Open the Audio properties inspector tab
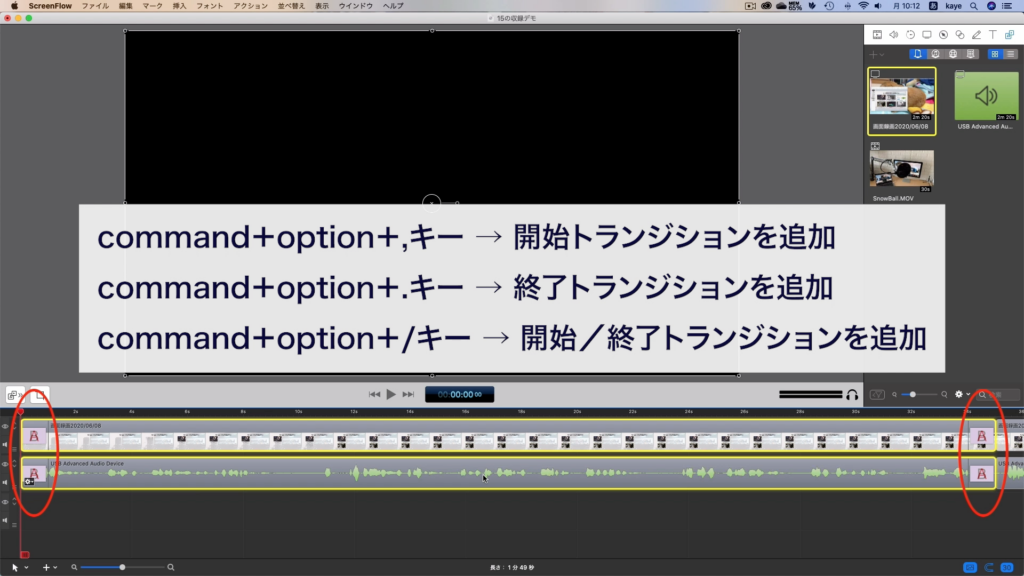Screen dimensions: 1024x576 tap(893, 34)
